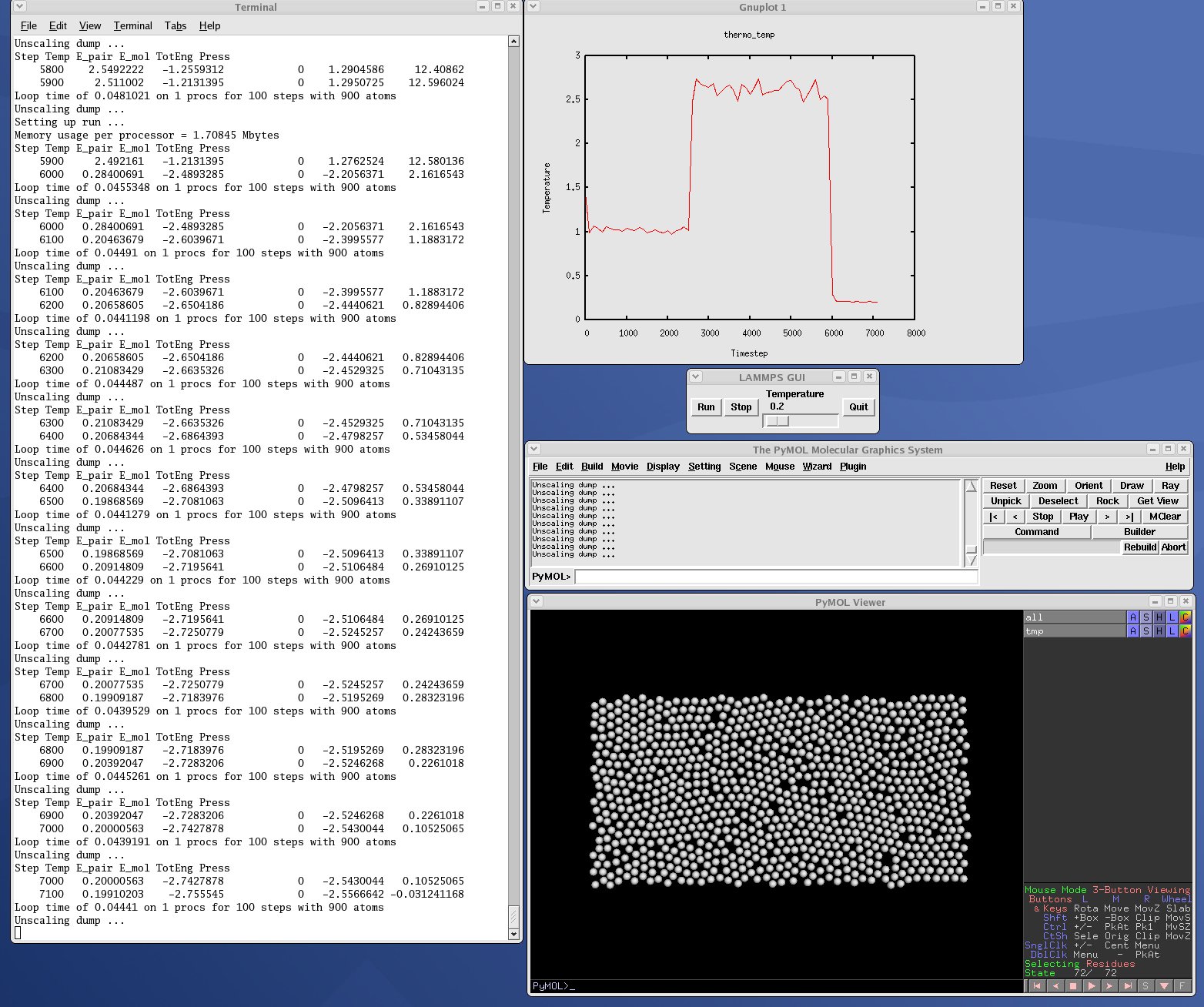Click the Ray button in PyMOL
The height and width of the screenshot is (1007, 1204).
(1170, 486)
